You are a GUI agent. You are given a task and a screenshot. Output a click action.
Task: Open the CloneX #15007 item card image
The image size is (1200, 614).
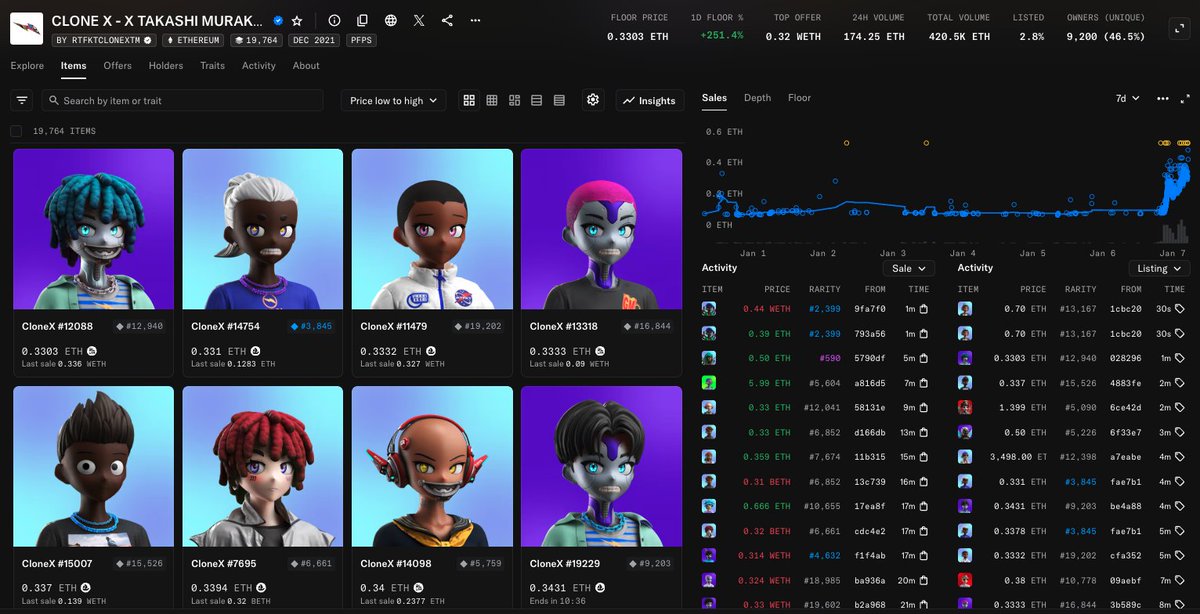(x=93, y=466)
